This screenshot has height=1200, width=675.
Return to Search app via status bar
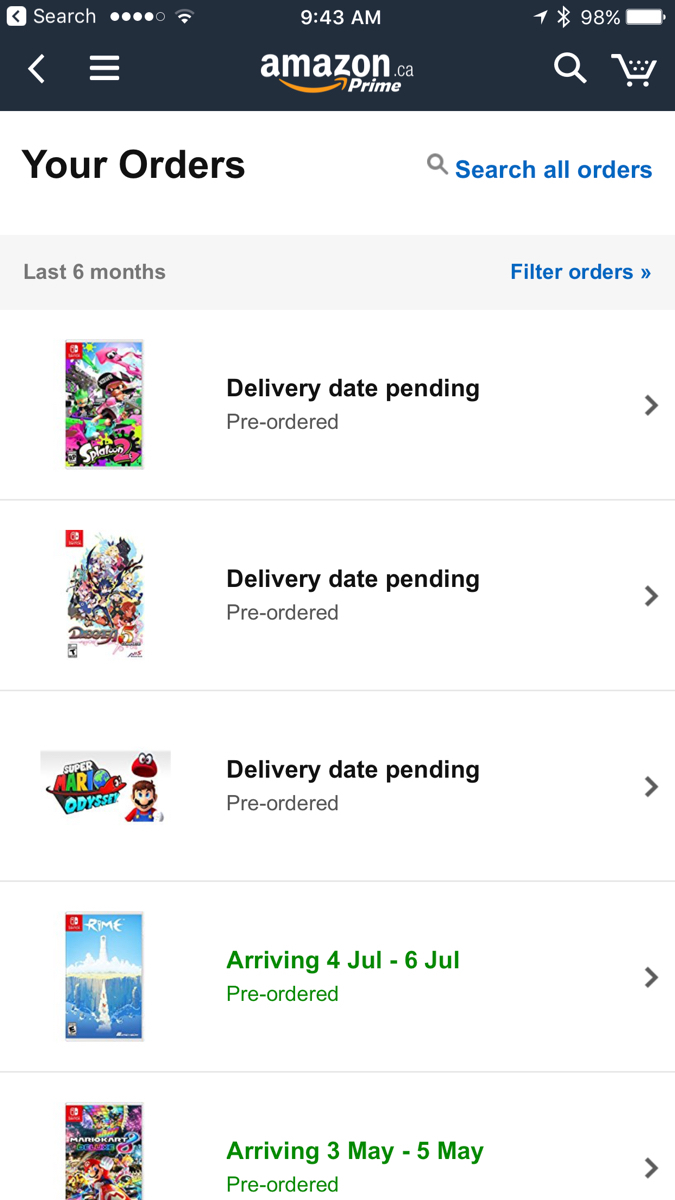[x=51, y=17]
